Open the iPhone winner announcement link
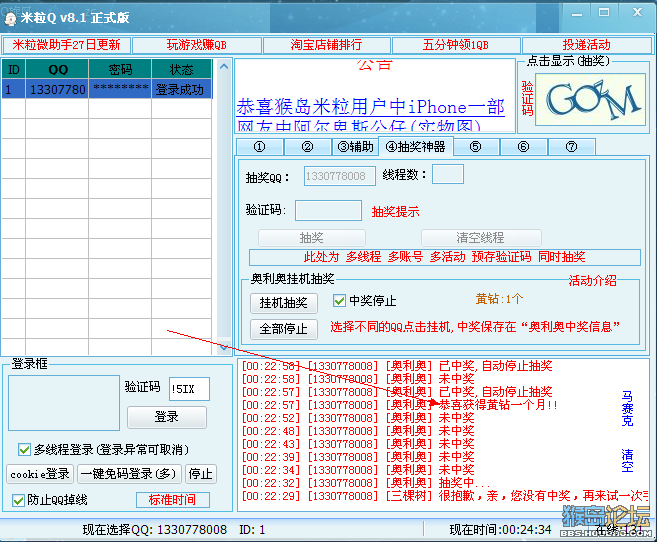This screenshot has width=657, height=542. click(370, 107)
